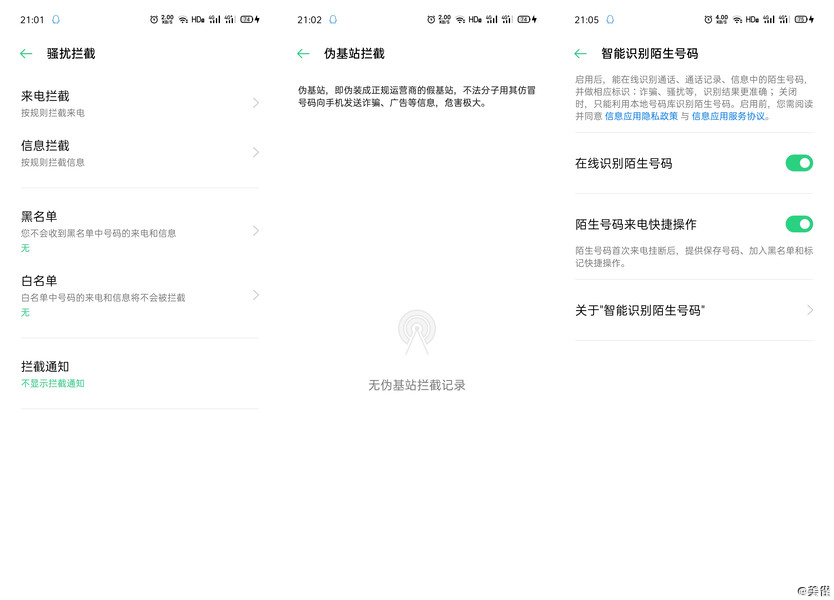This screenshot has width=834, height=600.
Task: Turn off 陌生号码来电快捷操作
Action: pyautogui.click(x=799, y=224)
